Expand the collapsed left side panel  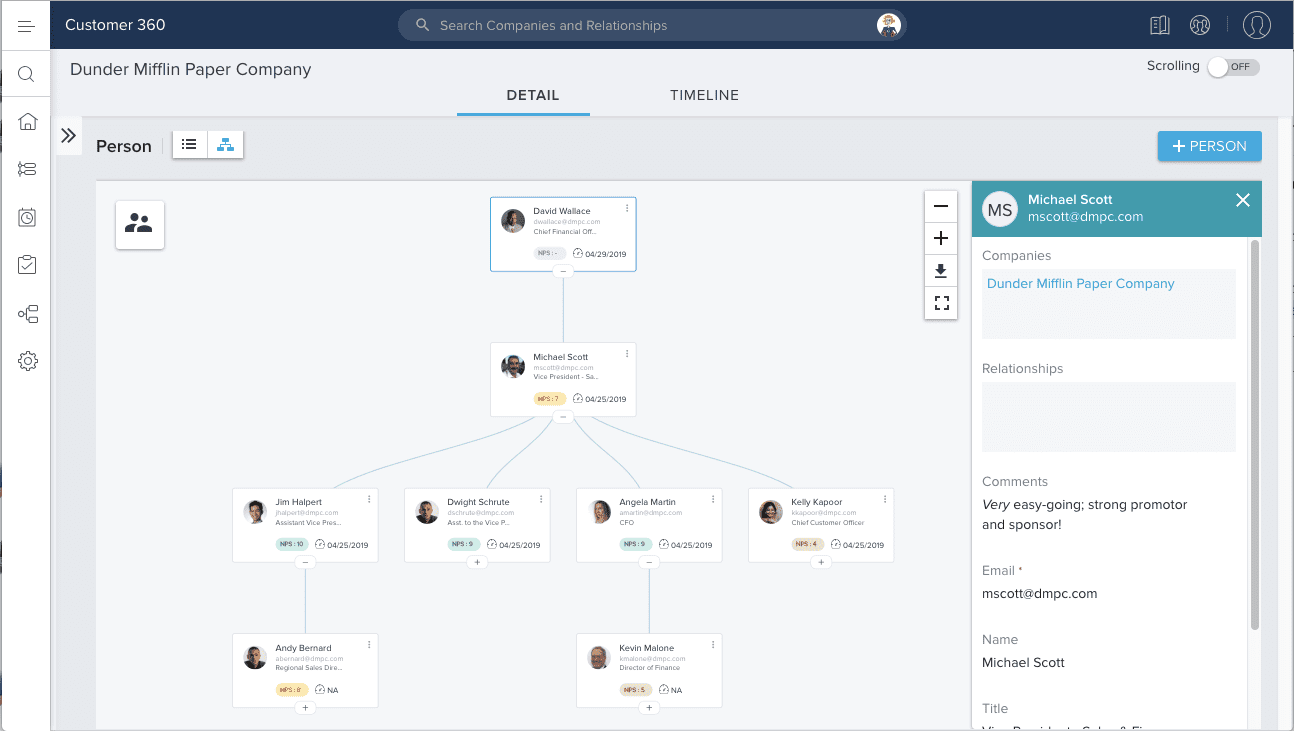(68, 136)
